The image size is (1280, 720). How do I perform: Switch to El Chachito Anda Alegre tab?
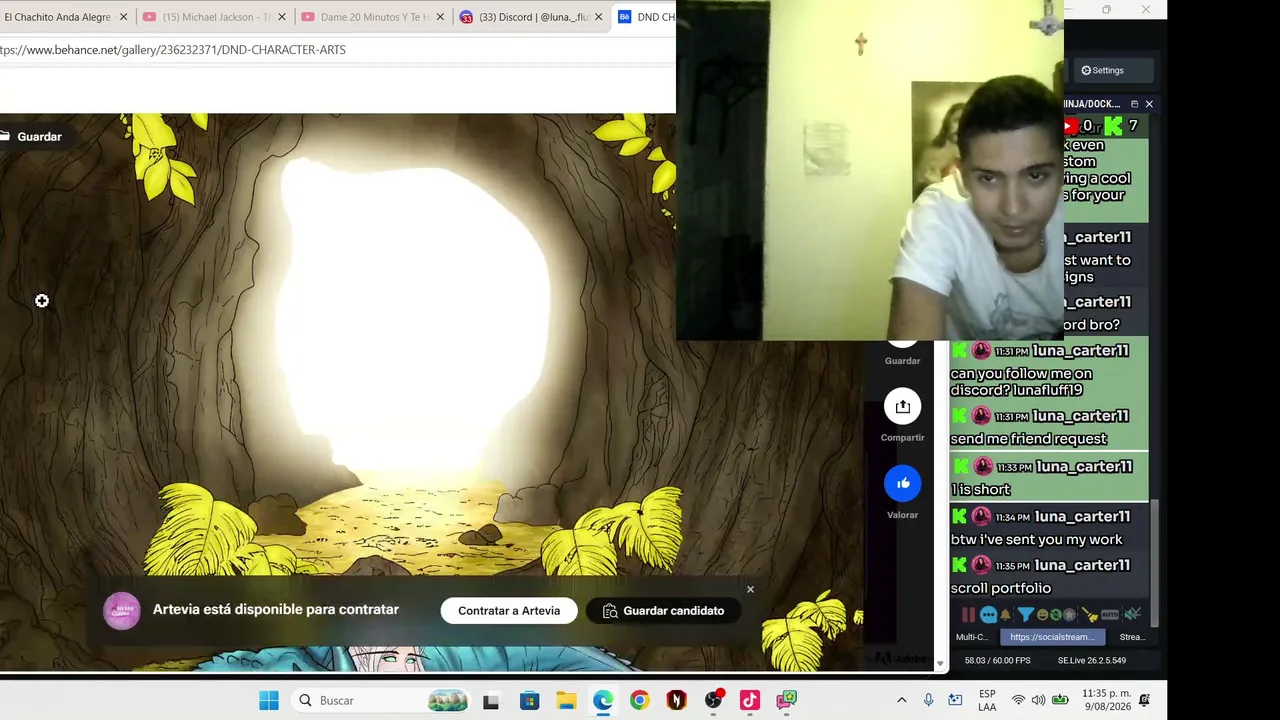[56, 17]
